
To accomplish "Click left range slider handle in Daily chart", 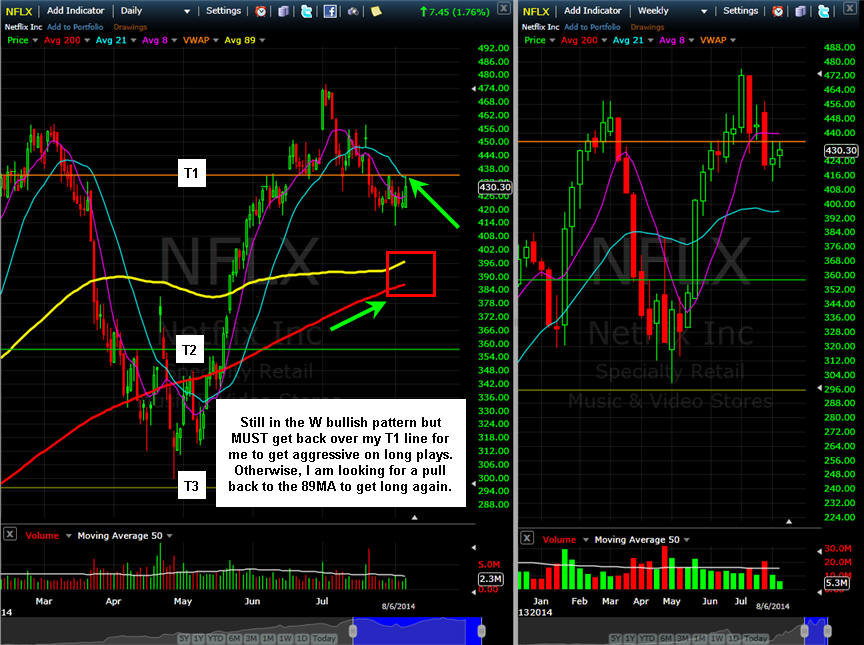I will 353,631.
